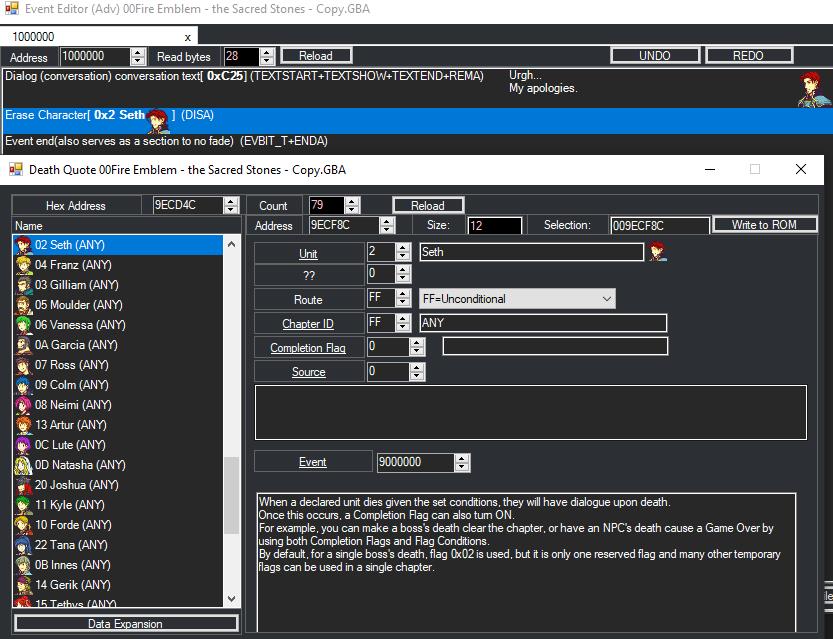
Task: Click the Address stepper in Event Editor
Action: [138, 56]
